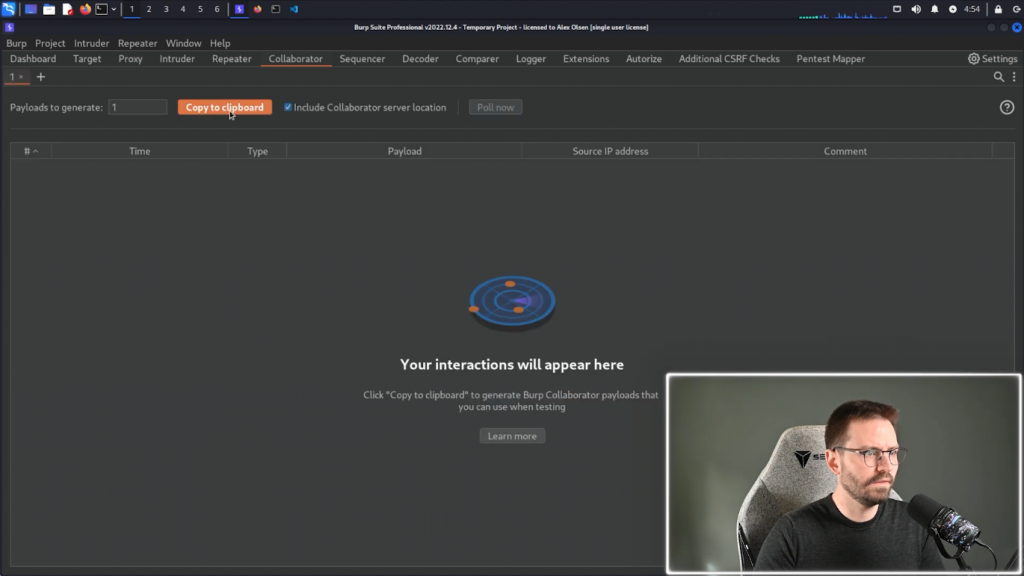Select the VS Code window in the taskbar

(294, 9)
